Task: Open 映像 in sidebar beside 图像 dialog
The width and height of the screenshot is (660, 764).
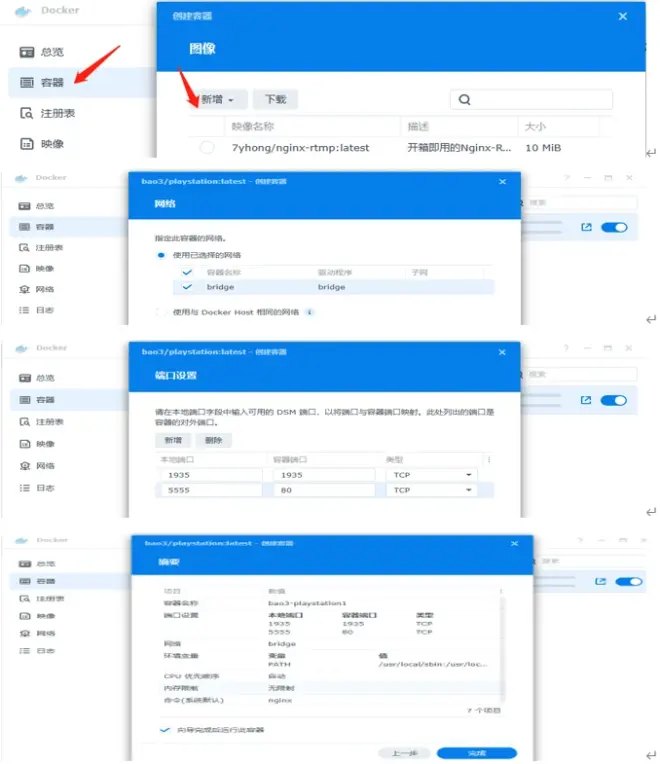Action: click(x=42, y=144)
